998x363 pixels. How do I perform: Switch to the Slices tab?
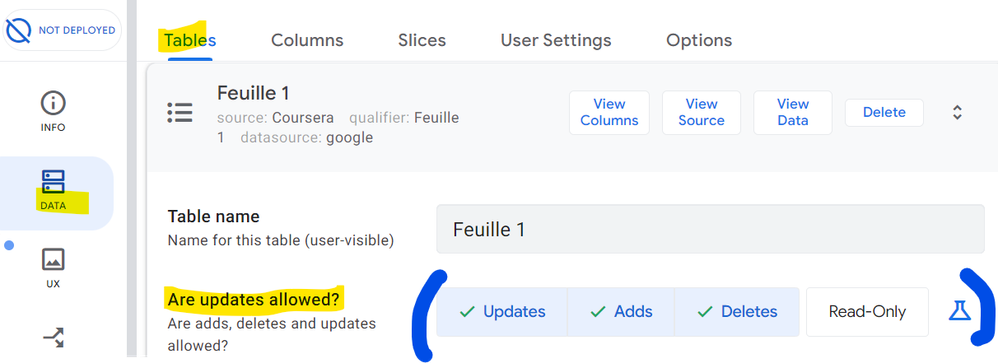[x=422, y=40]
